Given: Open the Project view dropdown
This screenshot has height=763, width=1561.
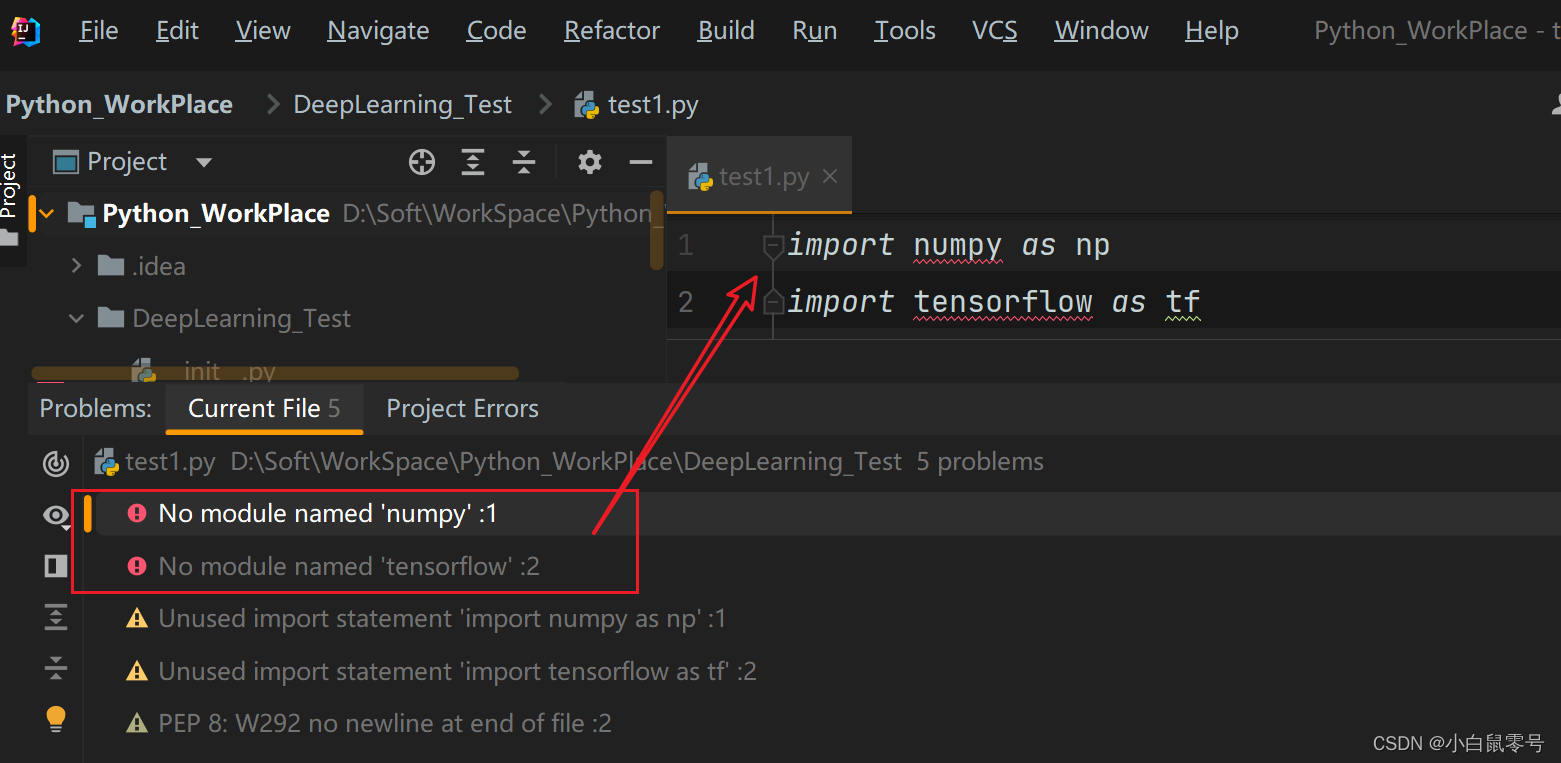Looking at the screenshot, I should click(x=204, y=162).
